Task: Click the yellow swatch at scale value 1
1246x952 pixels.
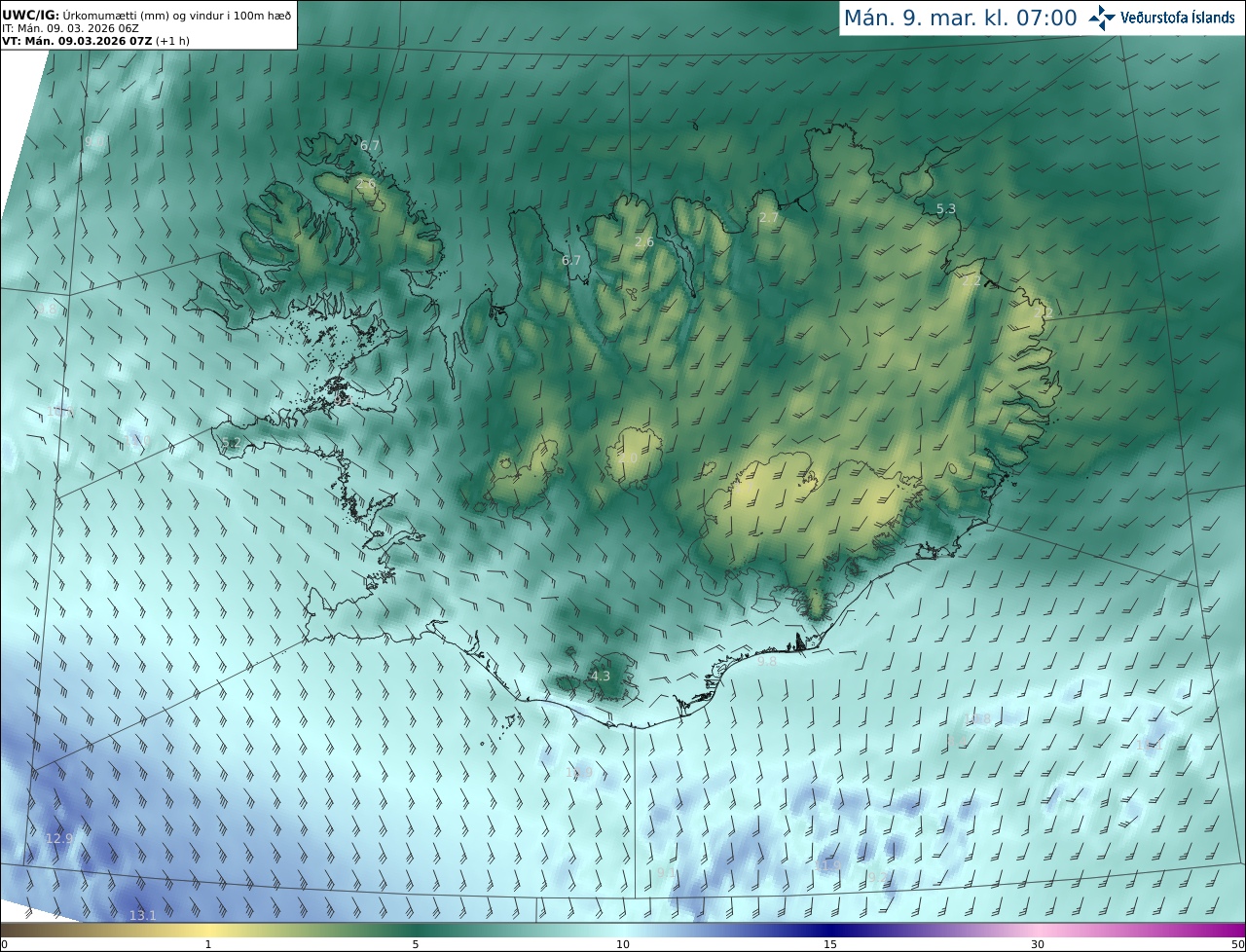Action: (207, 930)
